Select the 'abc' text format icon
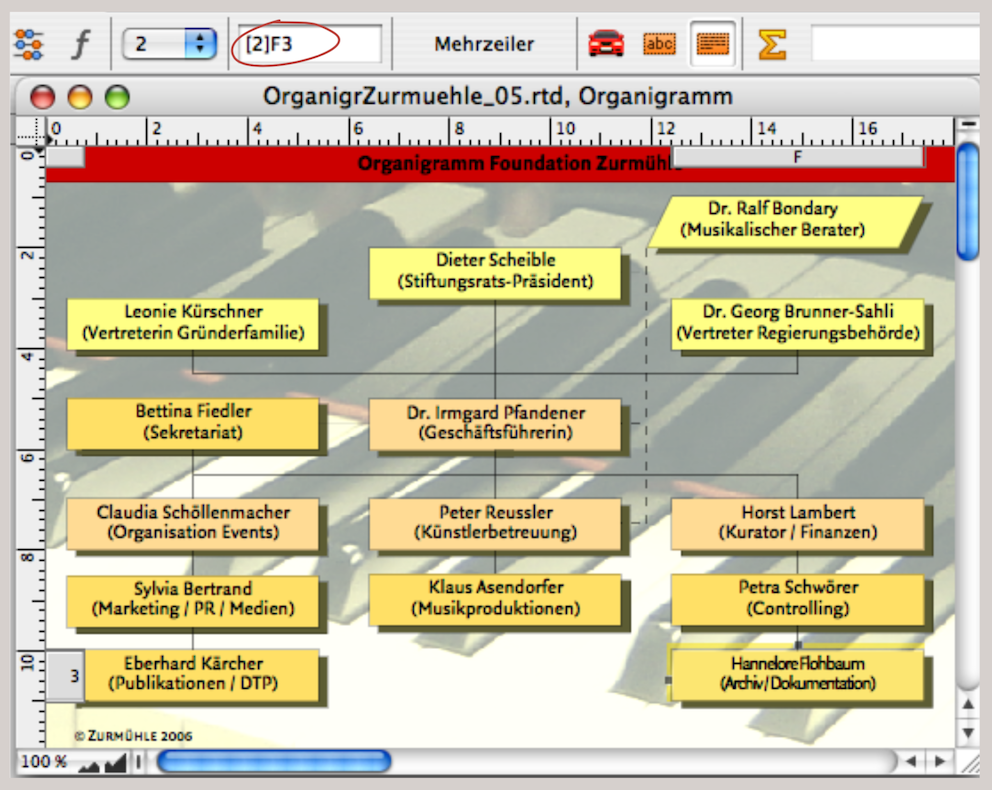 [x=659, y=44]
